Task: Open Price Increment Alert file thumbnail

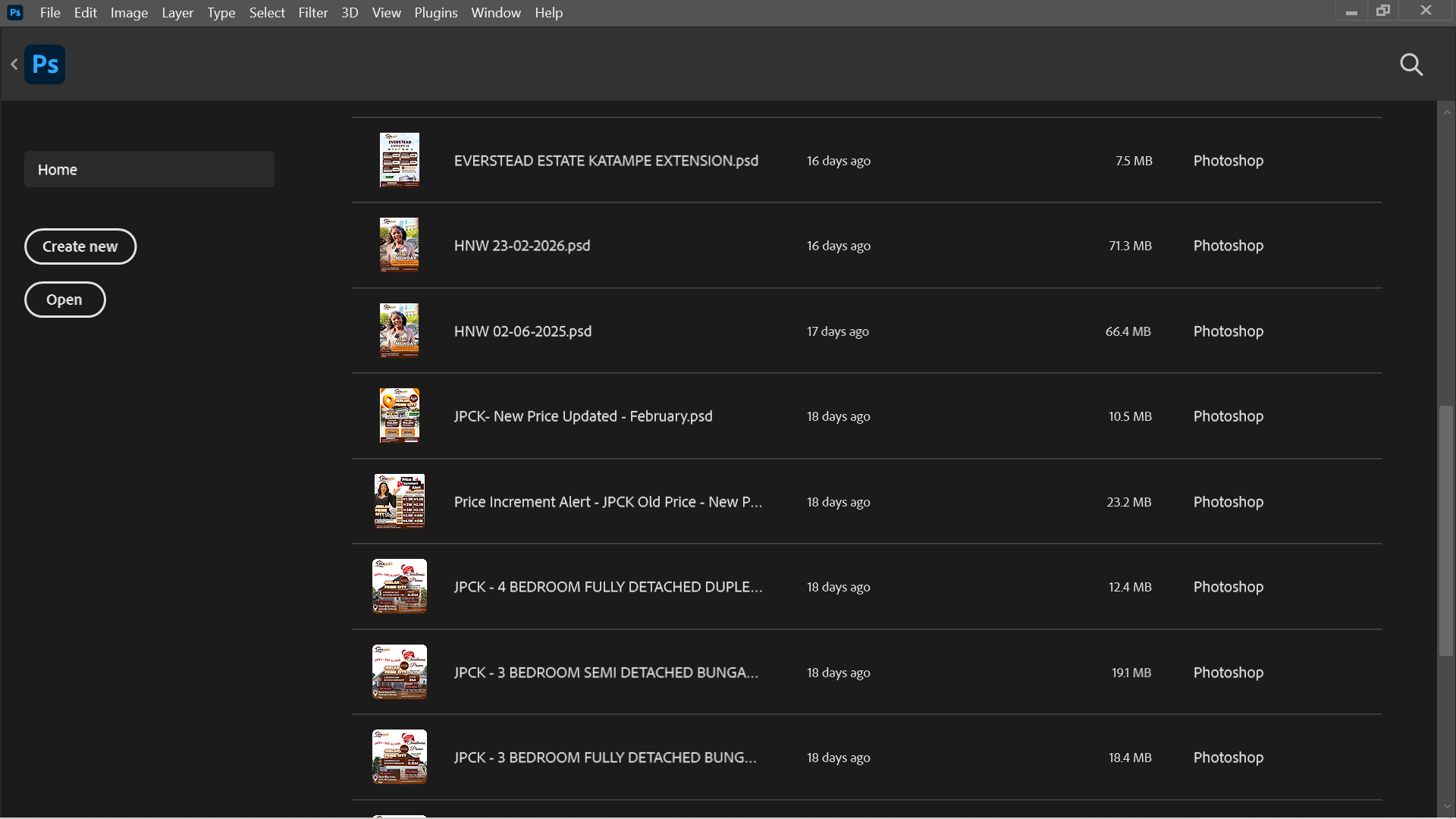Action: (x=400, y=501)
